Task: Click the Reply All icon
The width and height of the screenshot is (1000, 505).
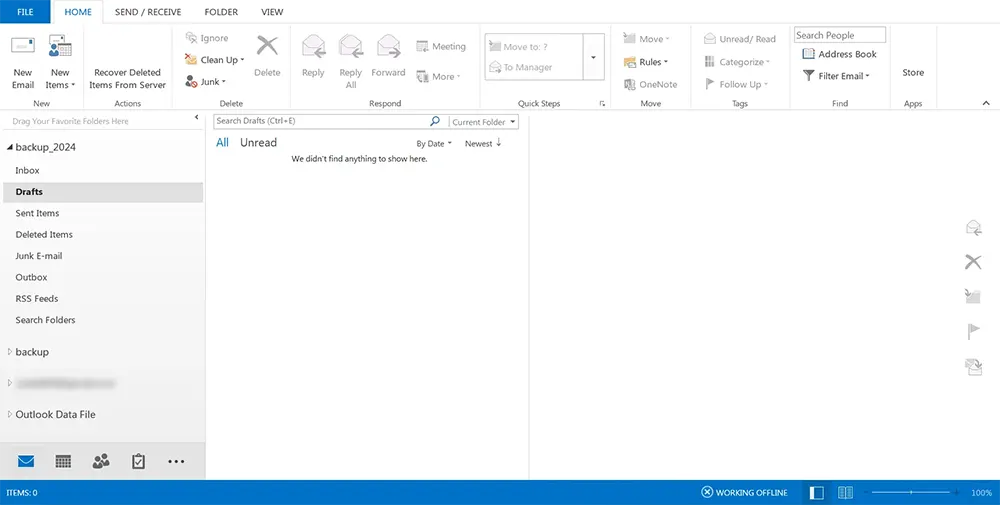Action: pos(351,47)
